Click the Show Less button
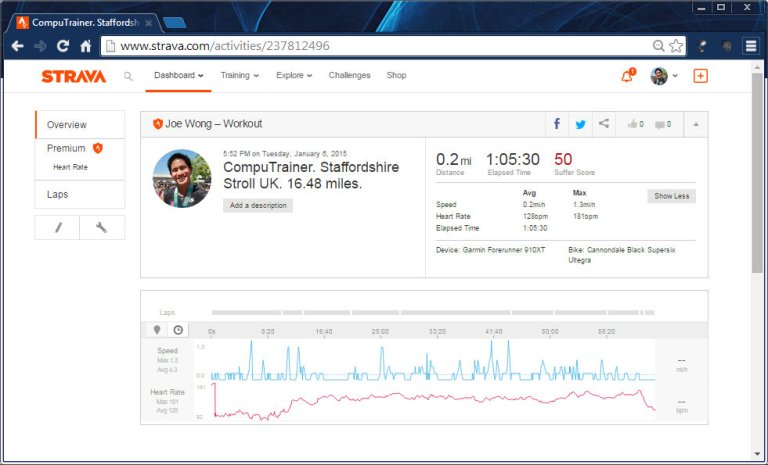This screenshot has height=465, width=768. click(x=671, y=196)
